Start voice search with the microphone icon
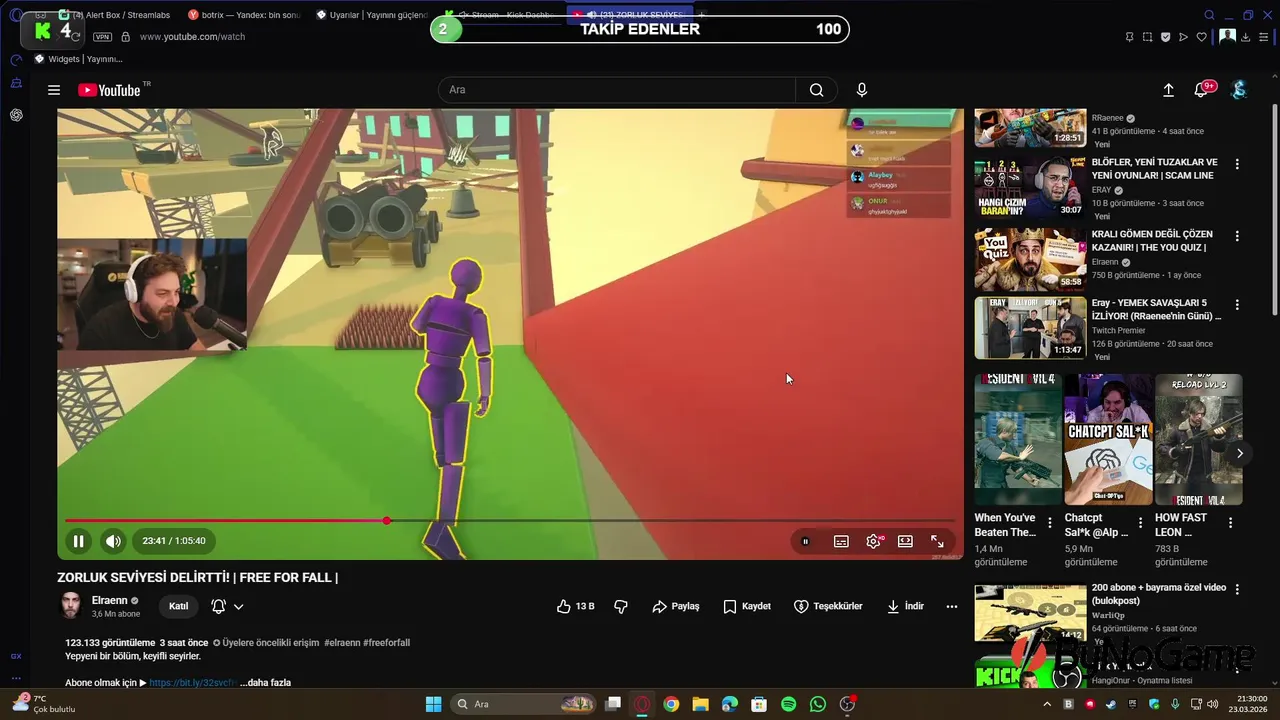The image size is (1280, 720). pyautogui.click(x=862, y=90)
